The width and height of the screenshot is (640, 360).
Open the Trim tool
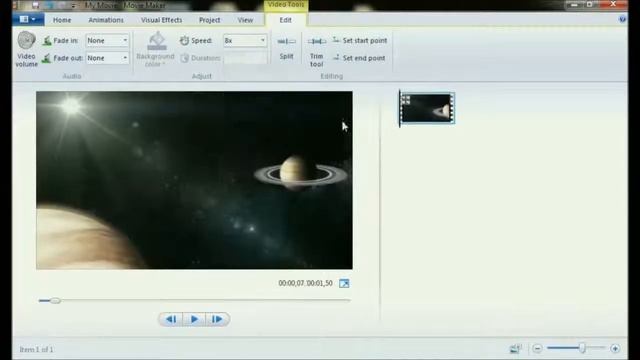point(316,51)
